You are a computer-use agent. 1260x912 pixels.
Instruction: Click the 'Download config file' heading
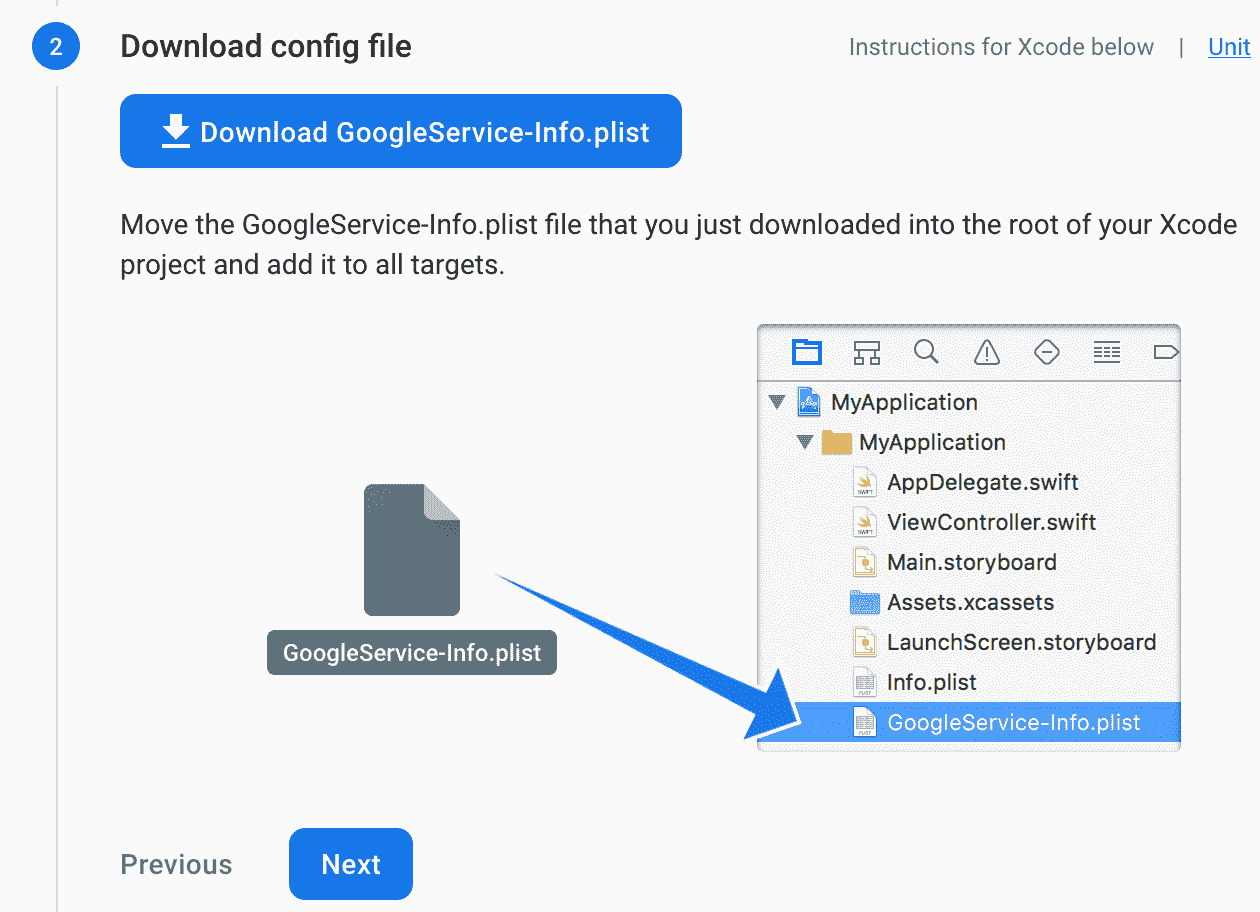(266, 47)
